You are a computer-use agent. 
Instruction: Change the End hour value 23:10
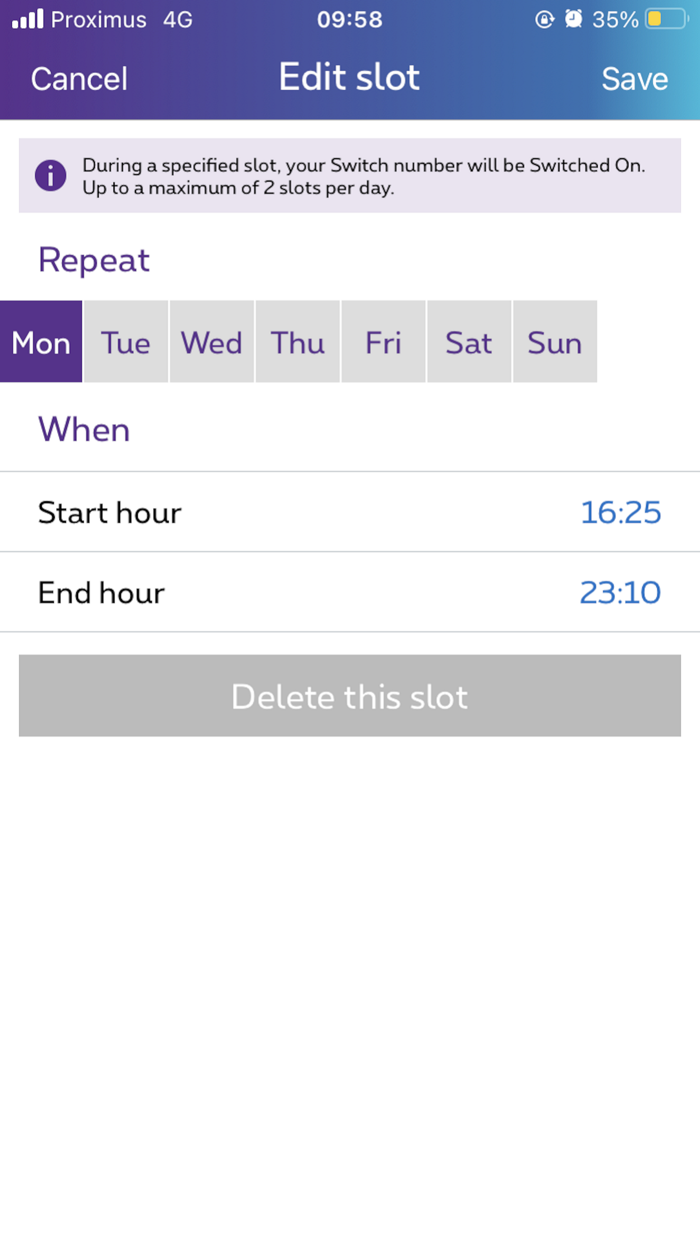(620, 593)
